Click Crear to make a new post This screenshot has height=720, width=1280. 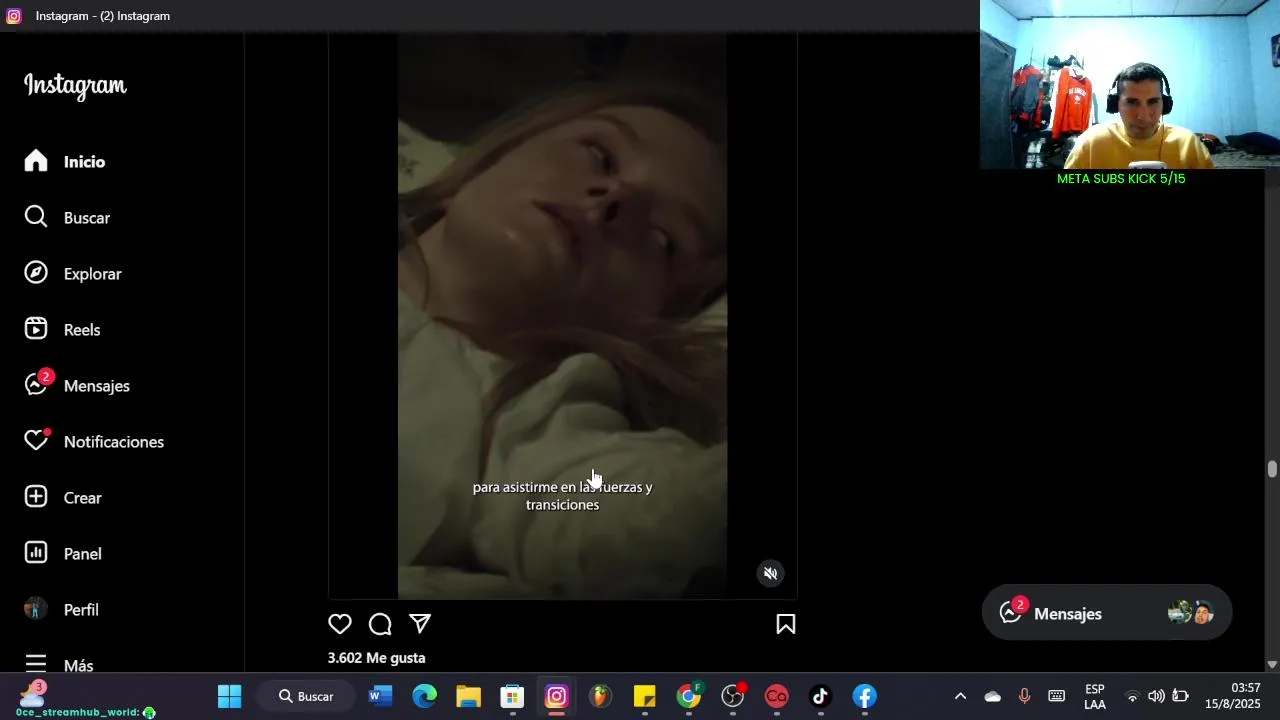coord(63,498)
